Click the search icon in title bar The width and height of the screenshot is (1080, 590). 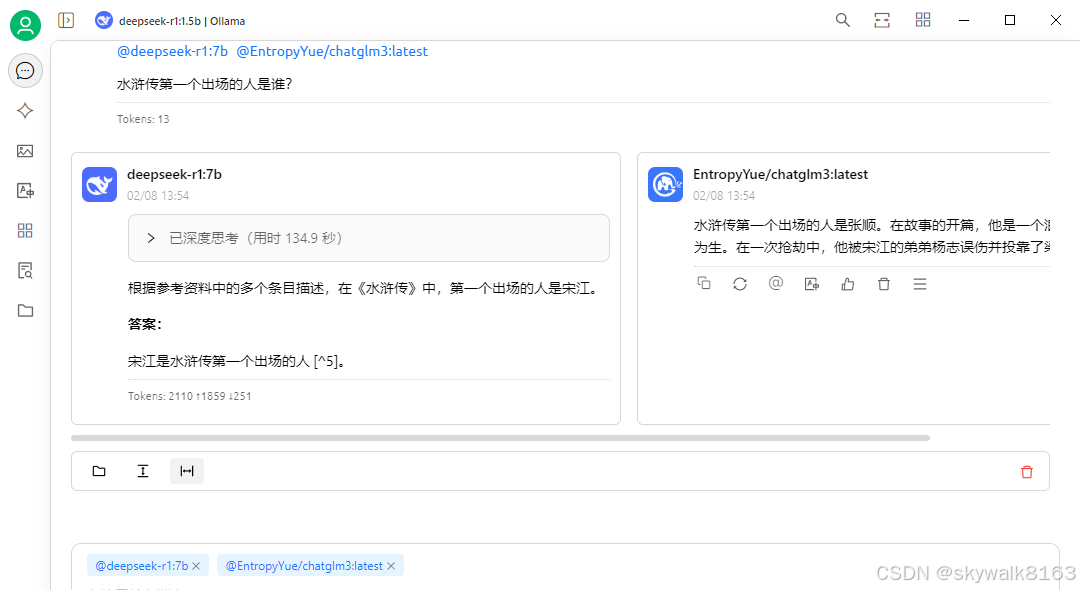842,20
